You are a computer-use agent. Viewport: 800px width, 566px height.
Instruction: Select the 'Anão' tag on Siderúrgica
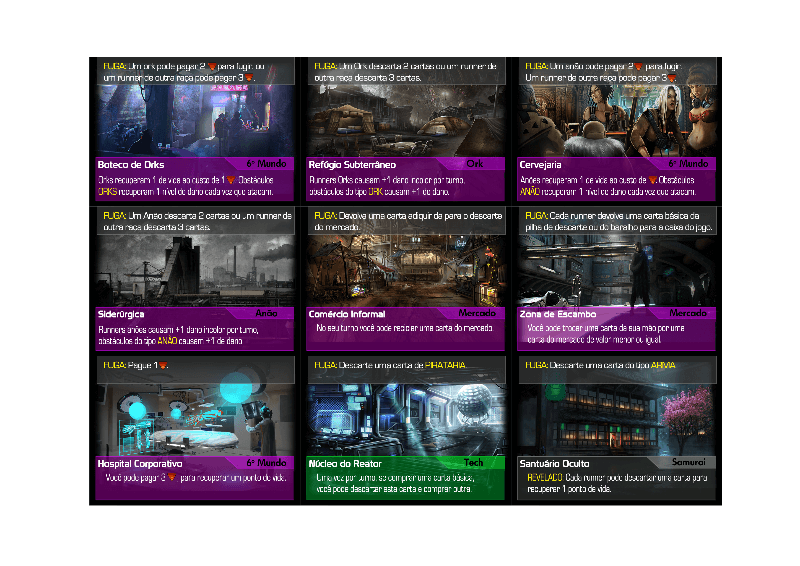[266, 313]
